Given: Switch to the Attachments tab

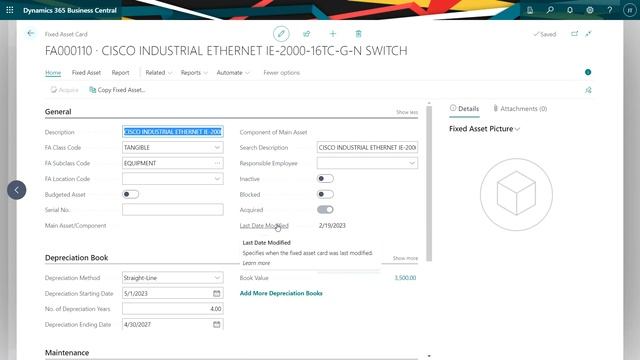Looking at the screenshot, I should [x=520, y=109].
